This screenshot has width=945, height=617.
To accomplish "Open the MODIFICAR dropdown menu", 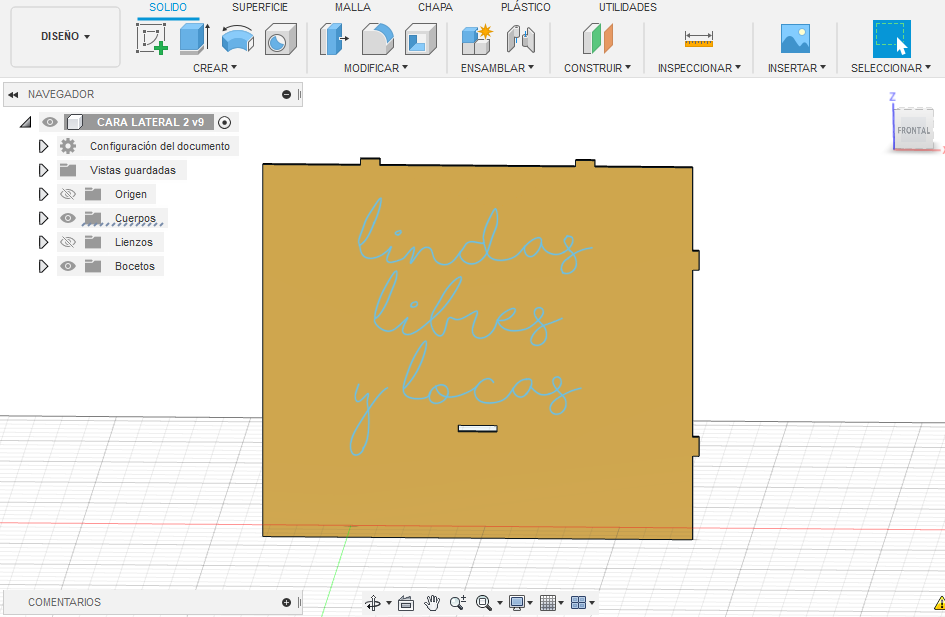I will pyautogui.click(x=376, y=68).
